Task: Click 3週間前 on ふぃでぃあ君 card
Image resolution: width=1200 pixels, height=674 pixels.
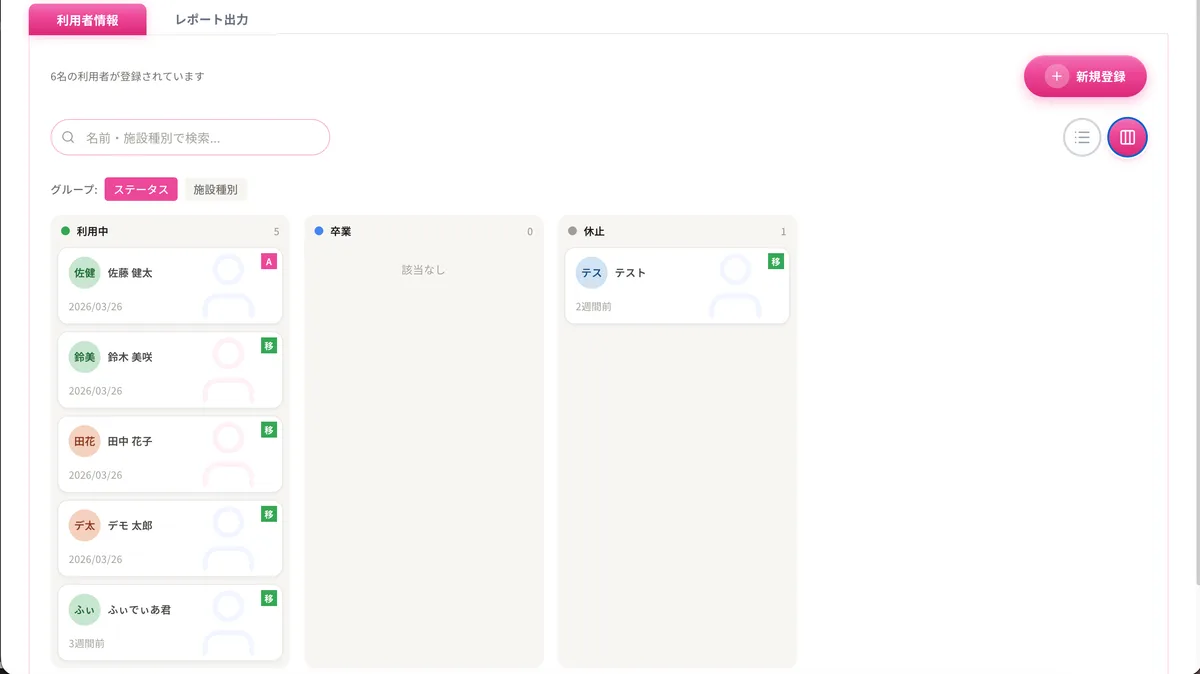Action: coord(87,643)
